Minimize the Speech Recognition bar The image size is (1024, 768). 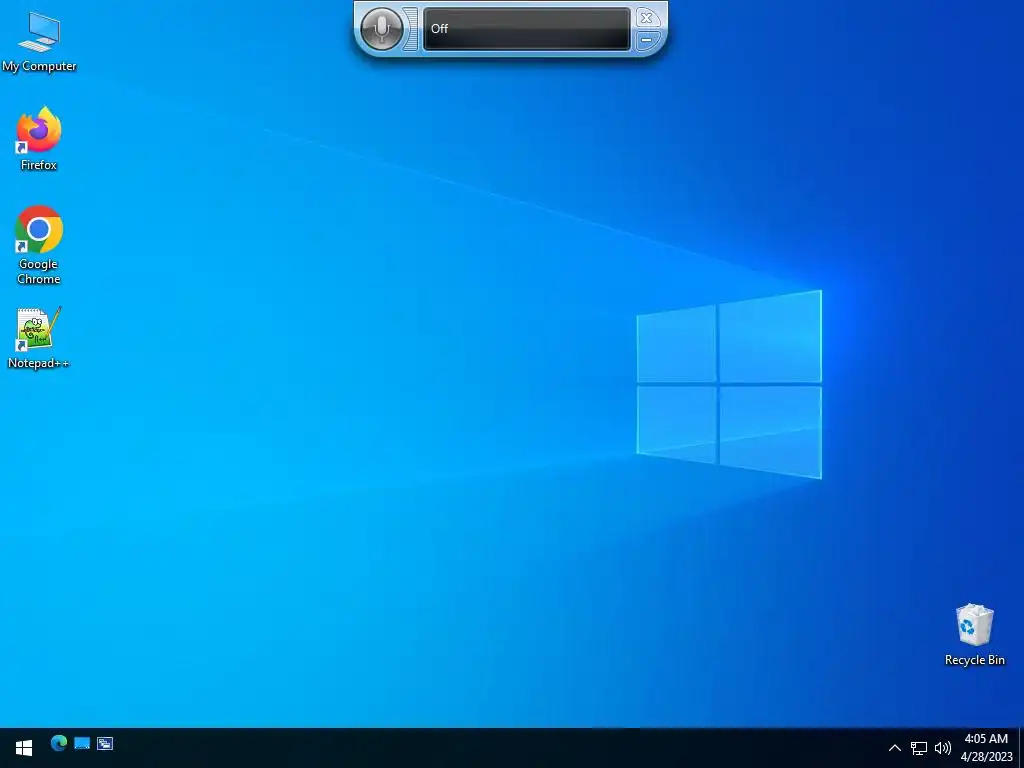click(646, 40)
